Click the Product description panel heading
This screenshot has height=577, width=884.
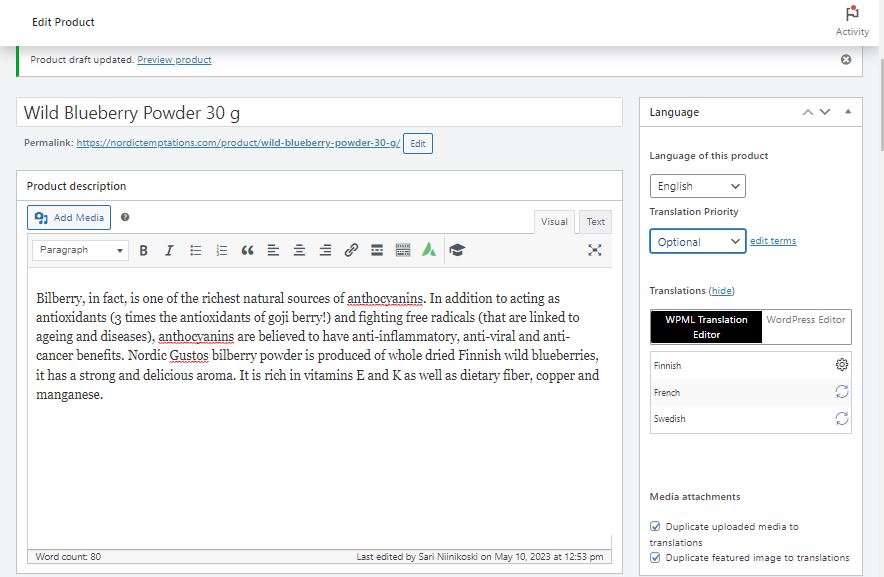(76, 186)
